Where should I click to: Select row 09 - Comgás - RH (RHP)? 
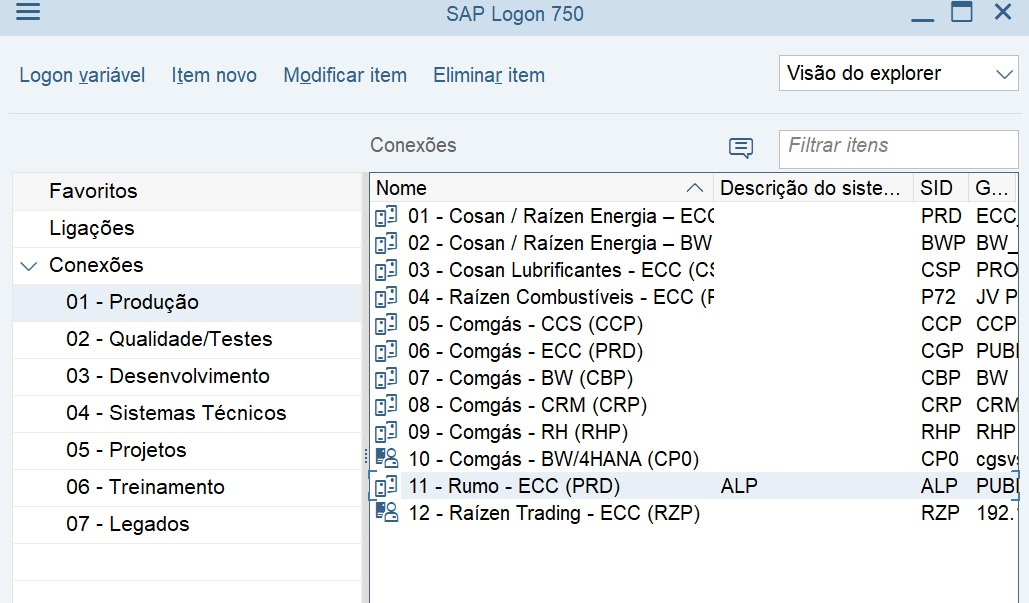click(694, 432)
